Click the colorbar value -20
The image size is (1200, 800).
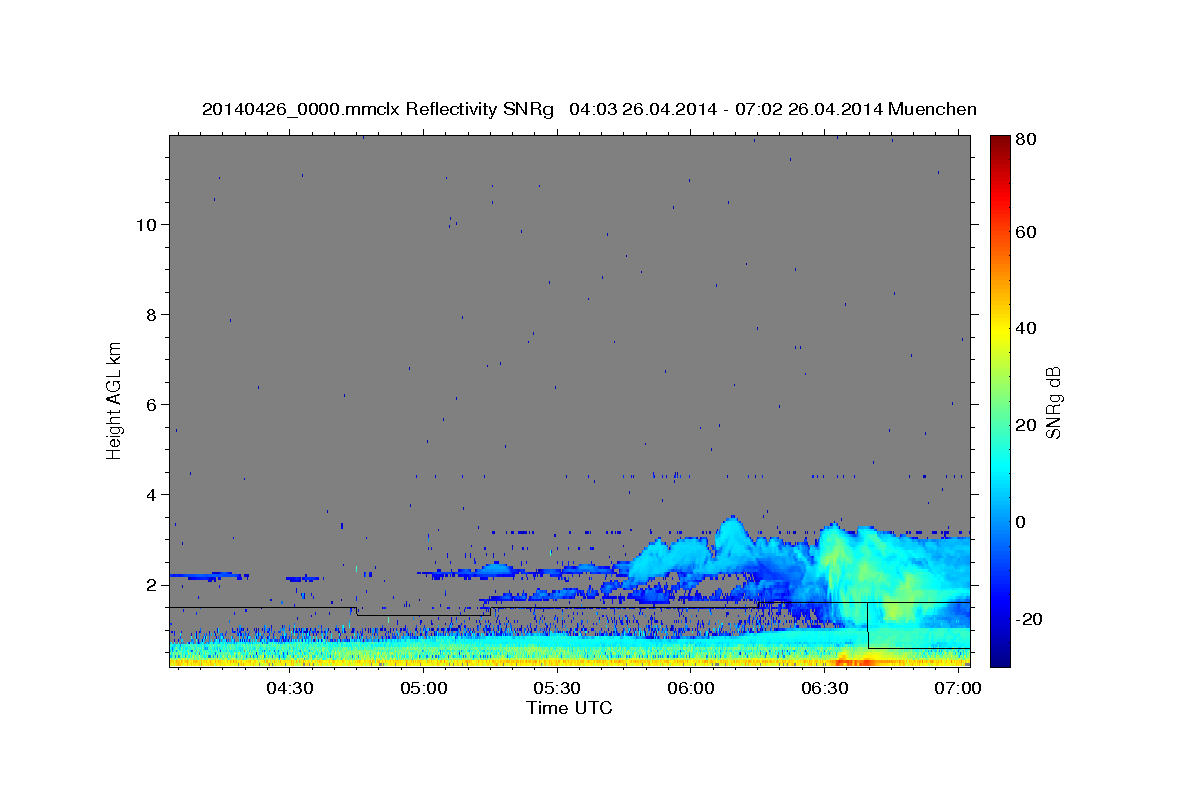[x=1028, y=619]
